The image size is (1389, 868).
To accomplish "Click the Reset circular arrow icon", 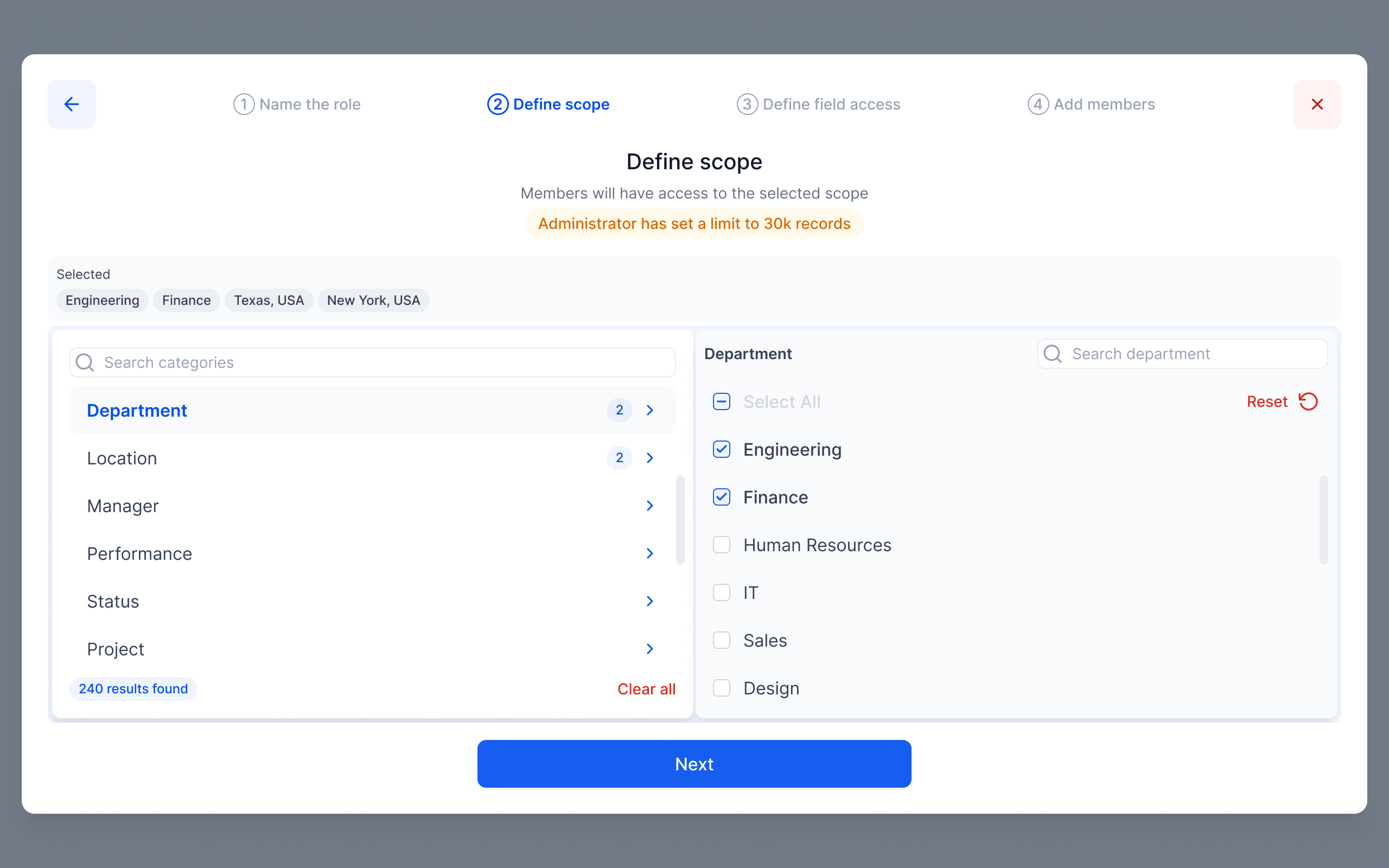I will pos(1308,401).
